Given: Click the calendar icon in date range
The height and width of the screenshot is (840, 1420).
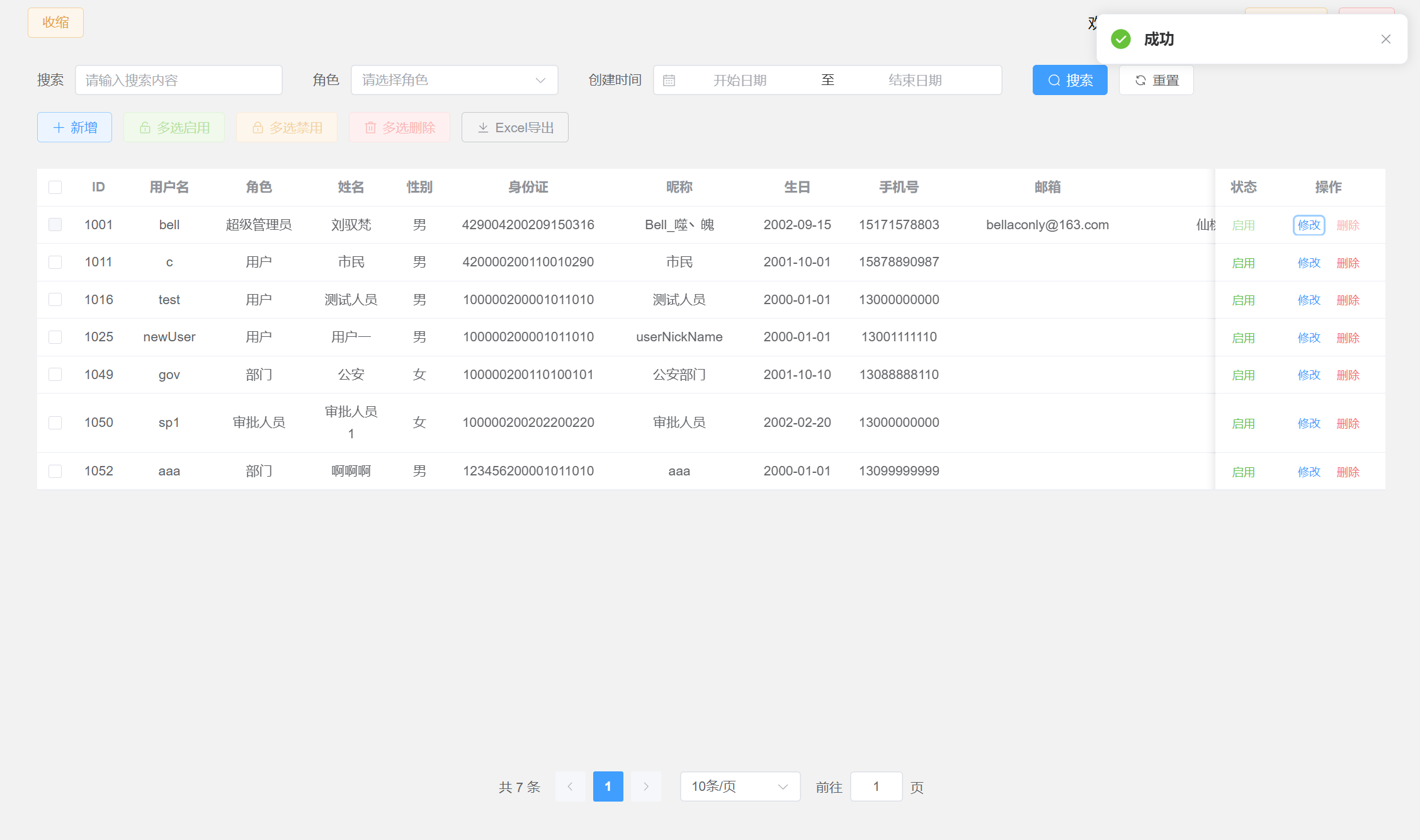Looking at the screenshot, I should click(x=669, y=80).
